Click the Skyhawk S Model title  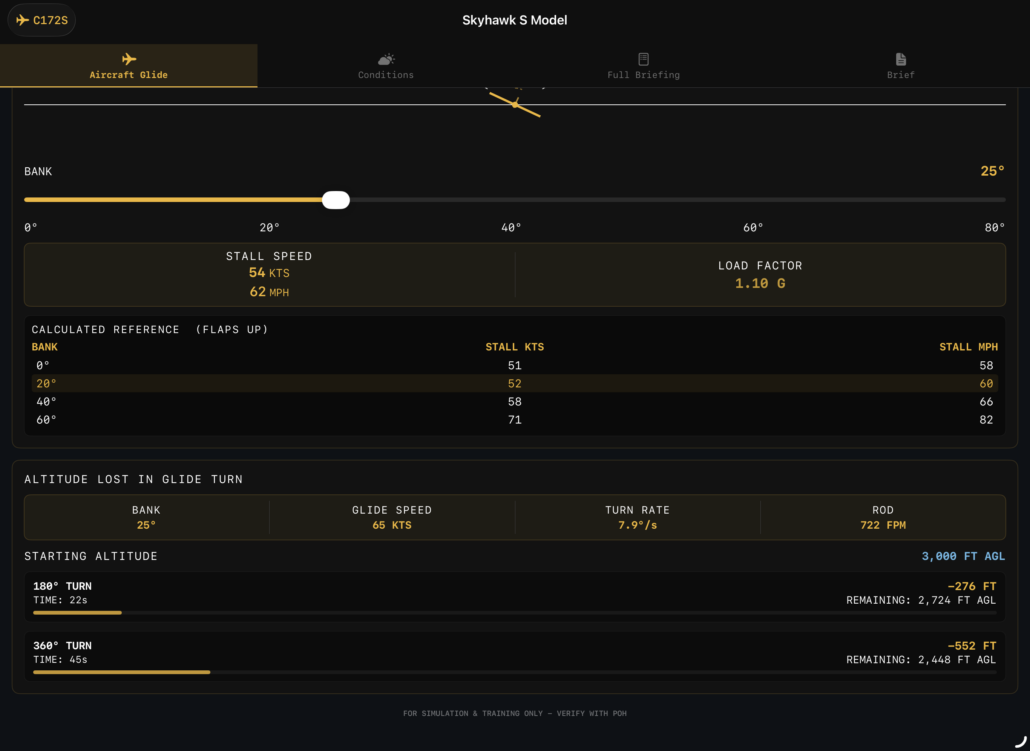pos(514,20)
